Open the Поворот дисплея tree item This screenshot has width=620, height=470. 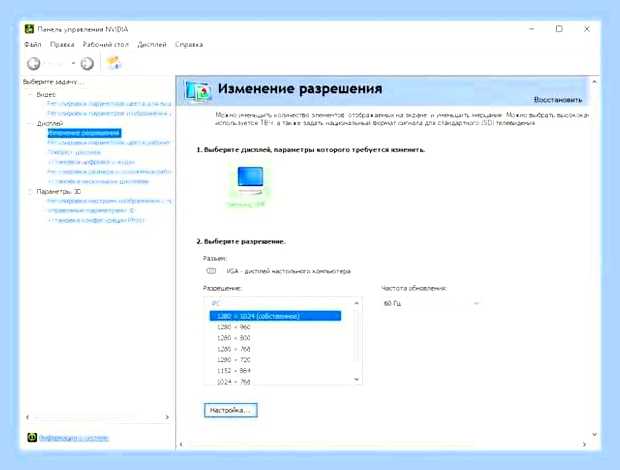click(x=74, y=152)
